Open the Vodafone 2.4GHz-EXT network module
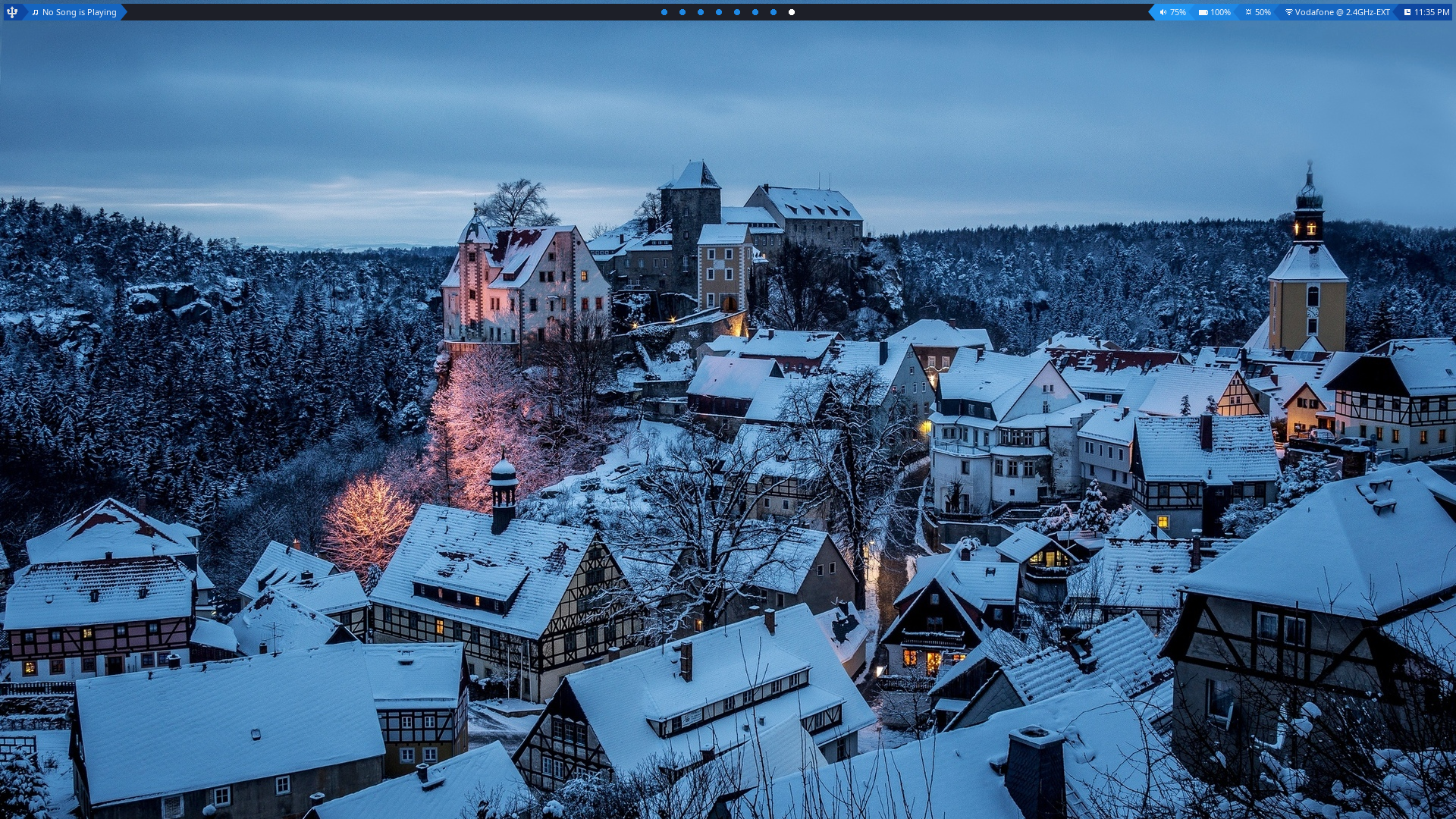1456x819 pixels. click(1342, 12)
